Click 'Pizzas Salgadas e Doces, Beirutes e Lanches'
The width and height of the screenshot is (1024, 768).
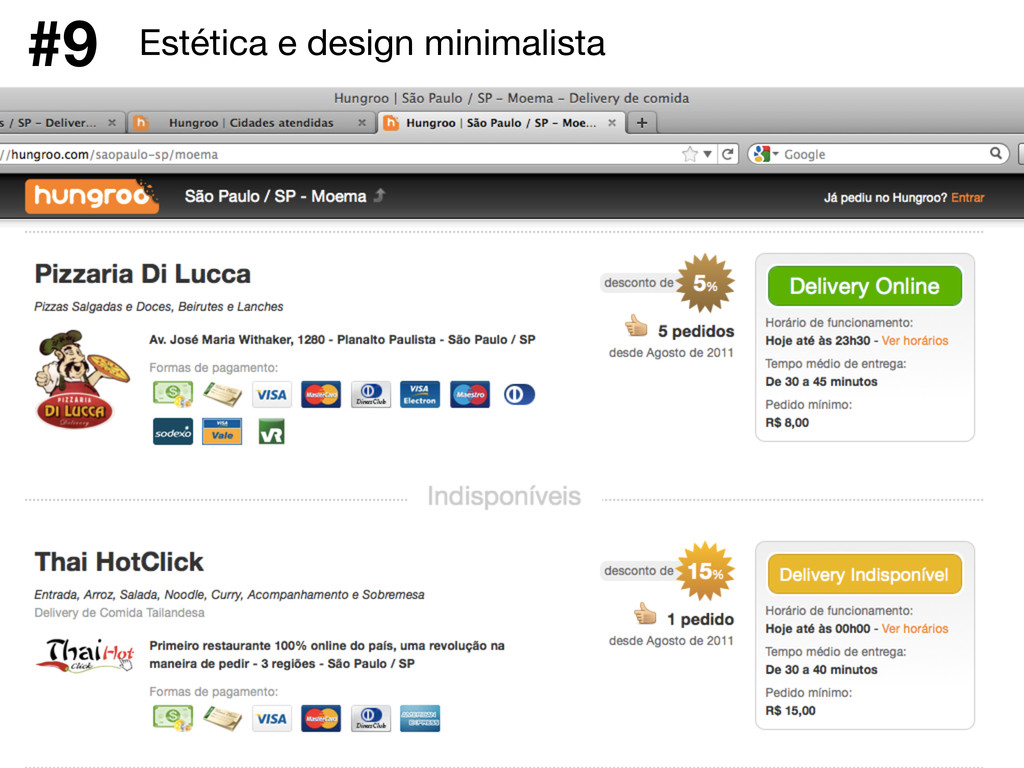click(159, 306)
